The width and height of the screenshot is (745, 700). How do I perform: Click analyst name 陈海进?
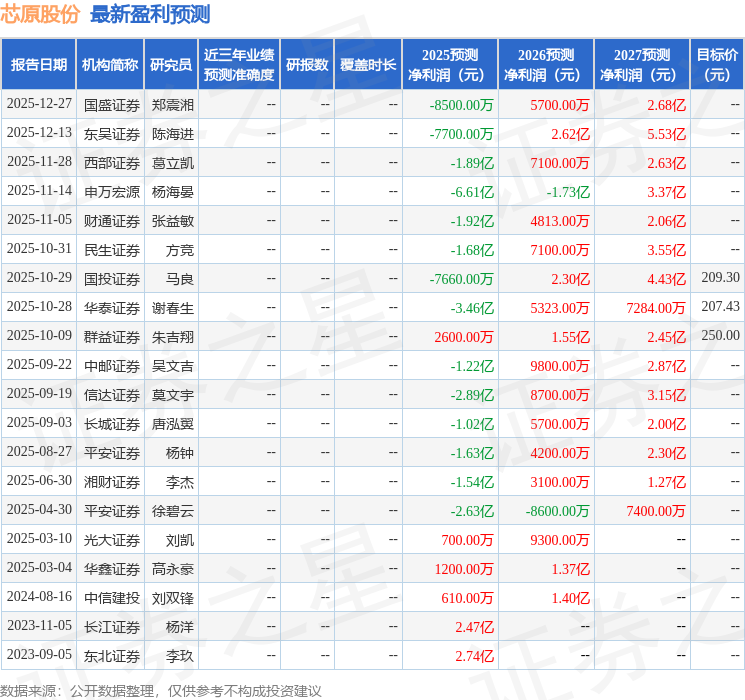click(x=173, y=133)
